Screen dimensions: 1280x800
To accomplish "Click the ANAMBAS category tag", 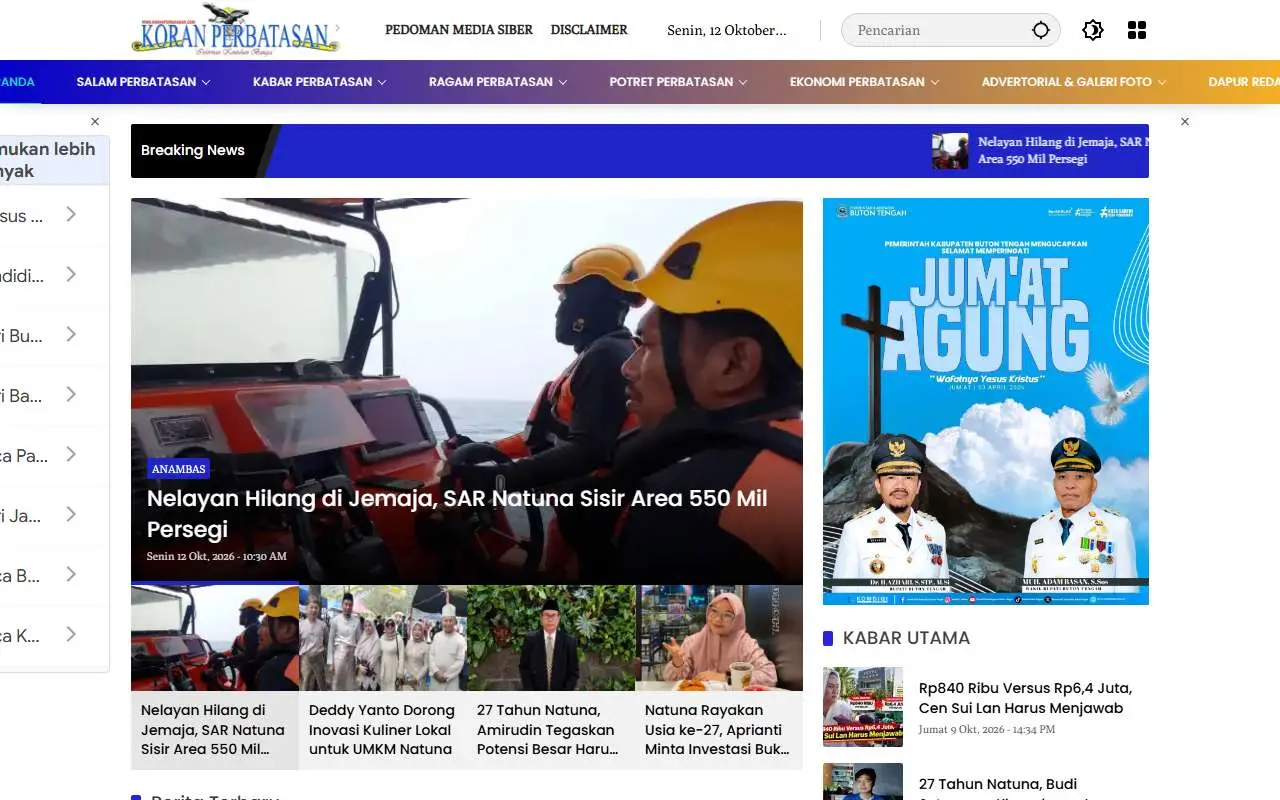I will (x=179, y=469).
